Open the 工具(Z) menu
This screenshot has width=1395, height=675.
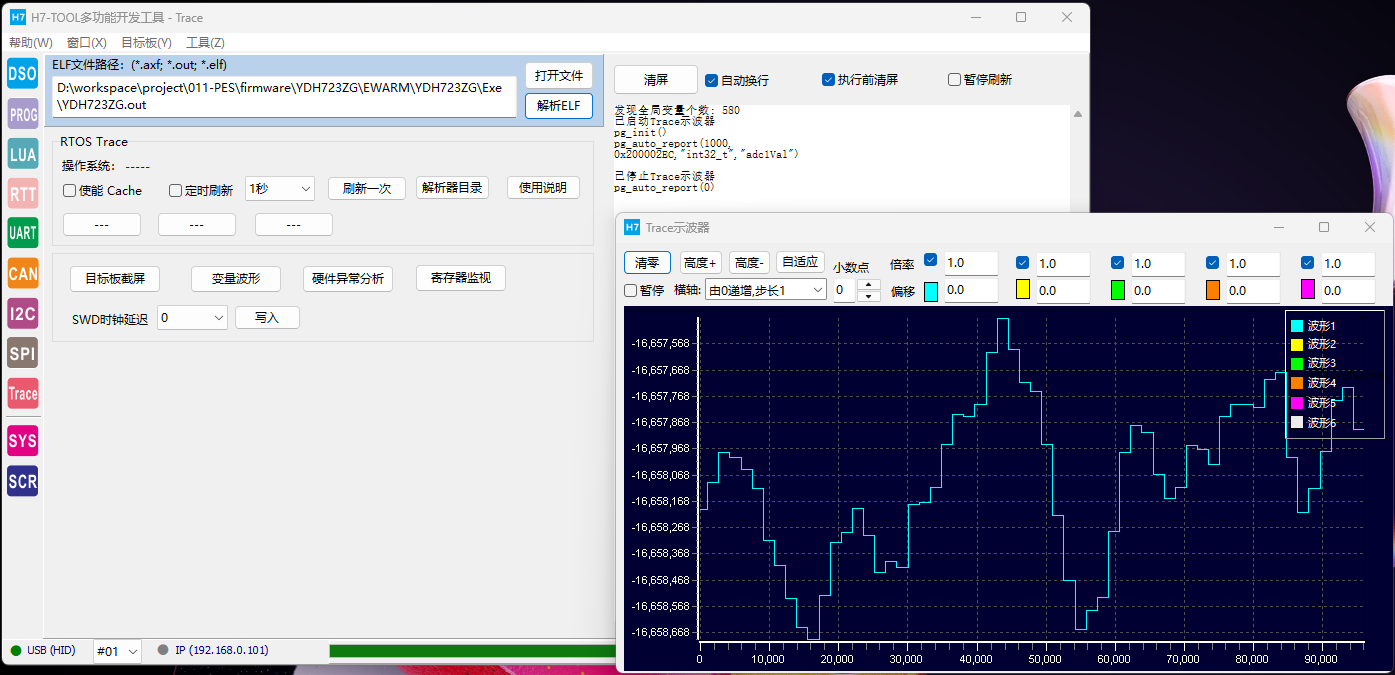pos(205,43)
